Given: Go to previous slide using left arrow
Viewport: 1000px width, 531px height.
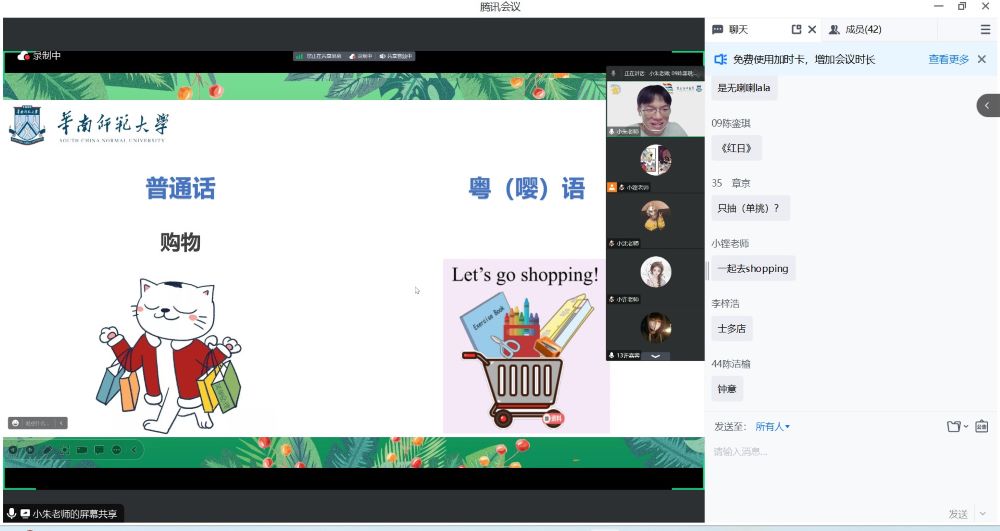Looking at the screenshot, I should [x=14, y=450].
